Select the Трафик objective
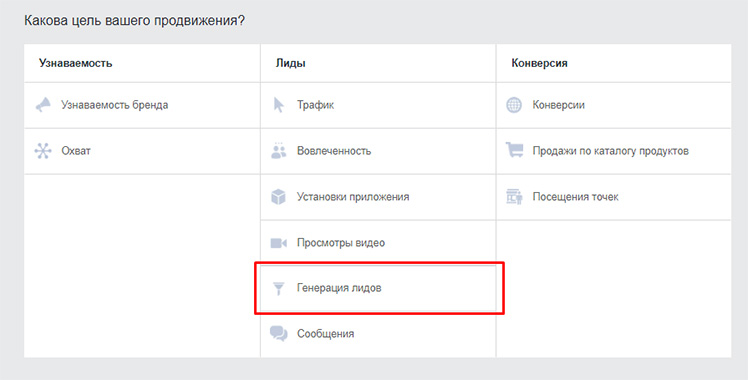The width and height of the screenshot is (748, 380). (378, 105)
